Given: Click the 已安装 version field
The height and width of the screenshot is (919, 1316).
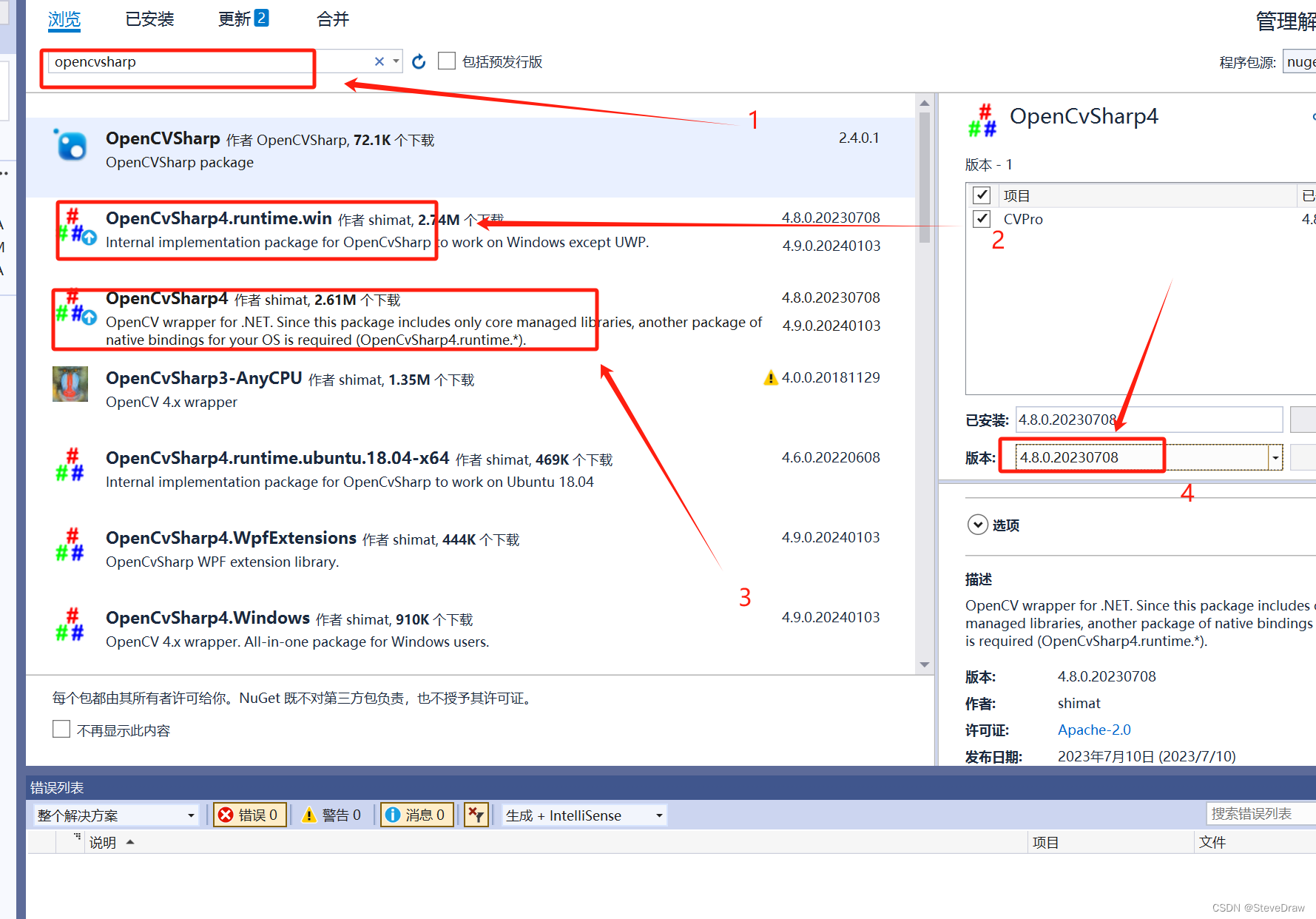Looking at the screenshot, I should tap(1149, 420).
